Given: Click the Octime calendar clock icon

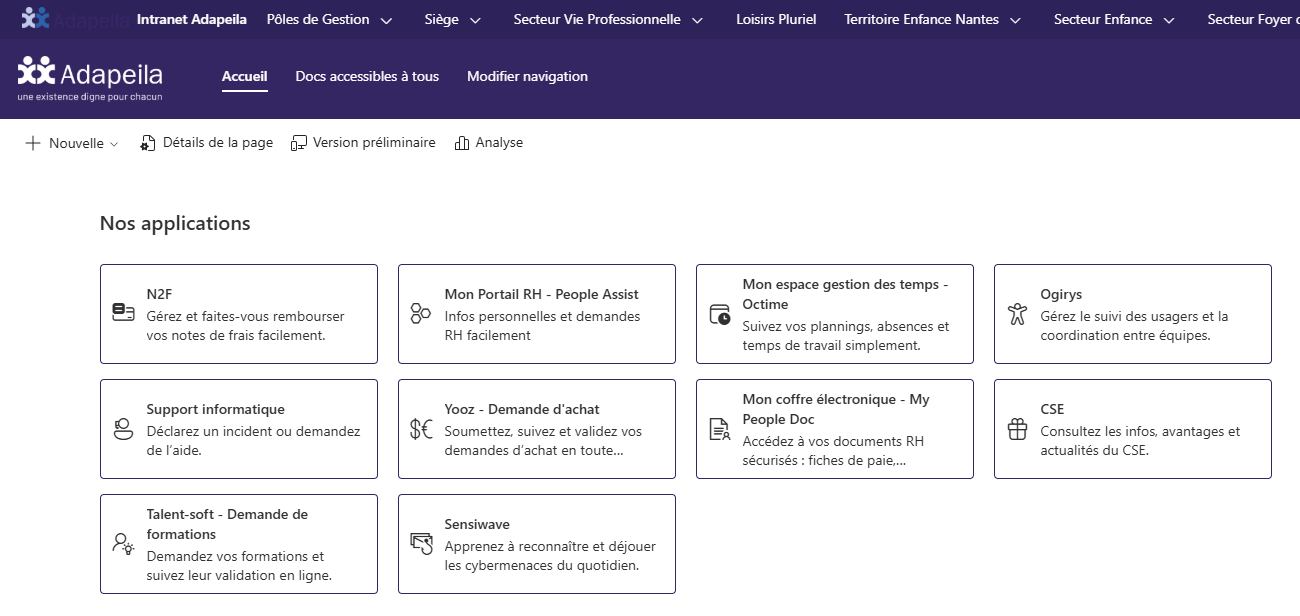Looking at the screenshot, I should [719, 314].
